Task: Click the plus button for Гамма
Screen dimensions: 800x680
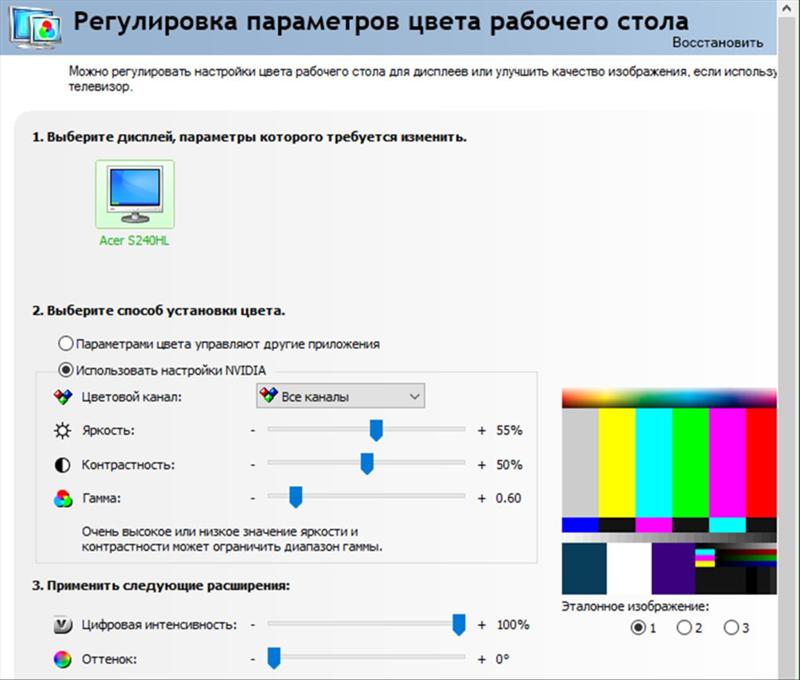Action: click(482, 498)
